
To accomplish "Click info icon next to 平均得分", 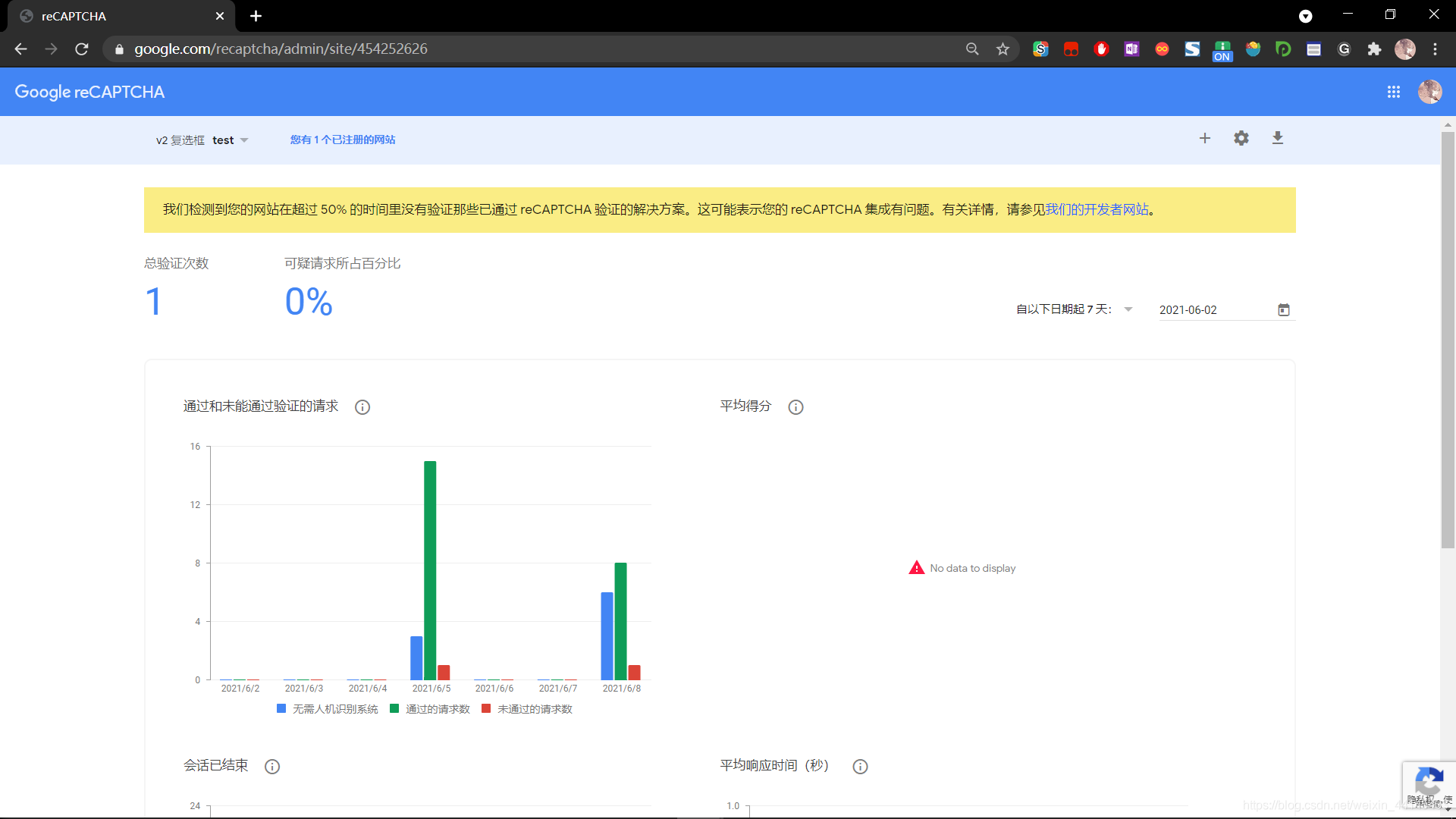I will (795, 407).
